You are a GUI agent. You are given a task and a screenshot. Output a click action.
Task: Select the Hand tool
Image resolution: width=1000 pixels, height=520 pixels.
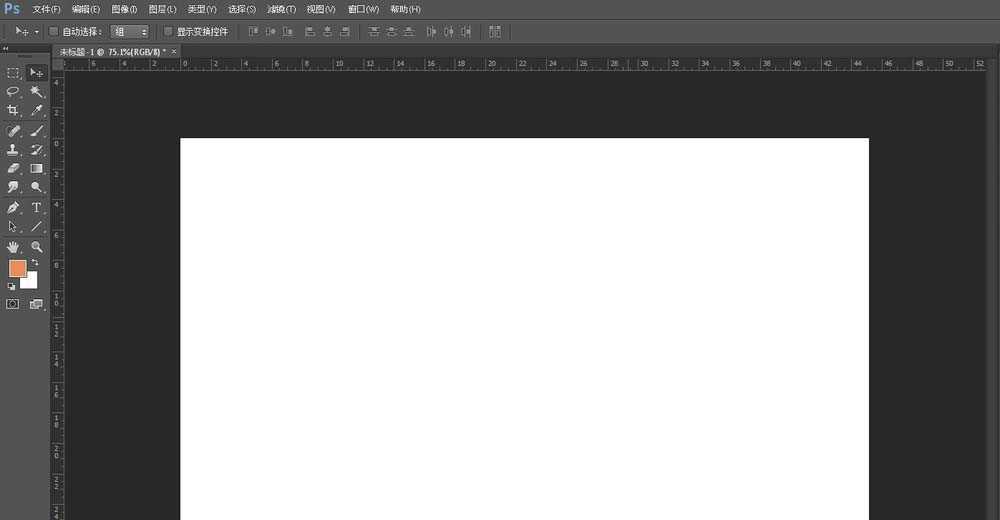[x=13, y=246]
